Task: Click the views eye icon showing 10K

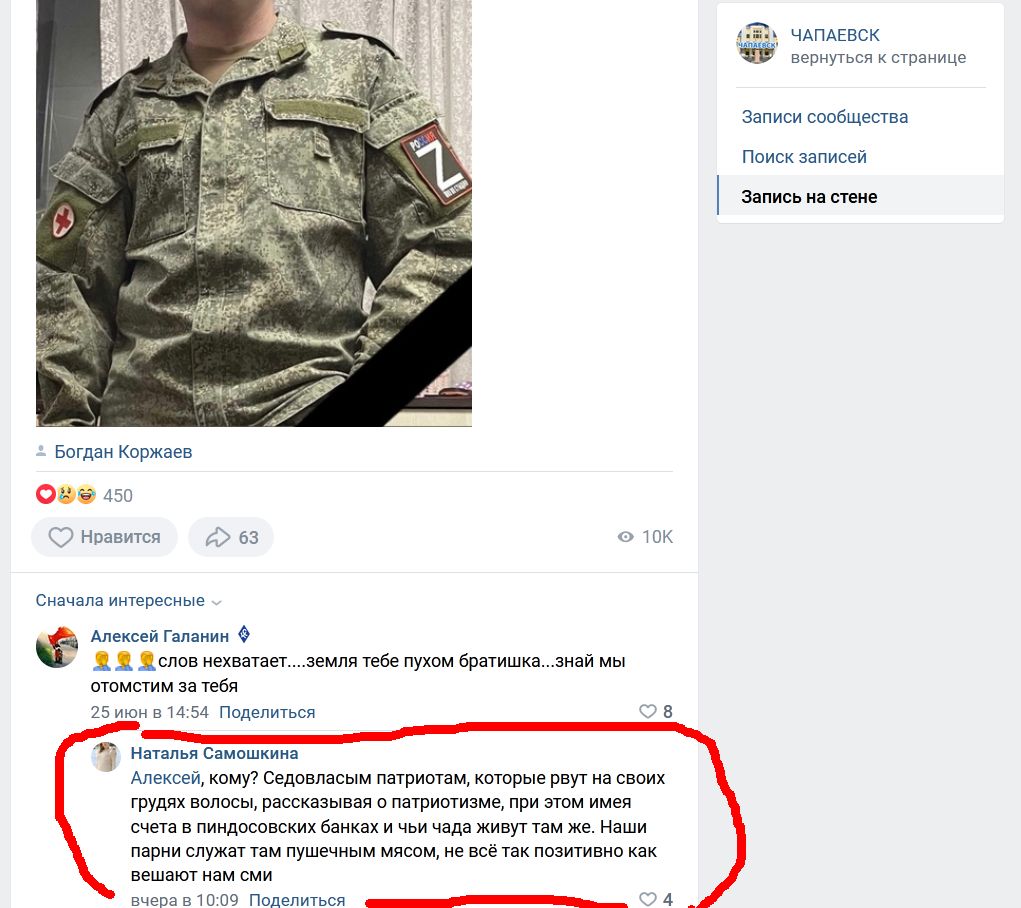Action: point(625,537)
